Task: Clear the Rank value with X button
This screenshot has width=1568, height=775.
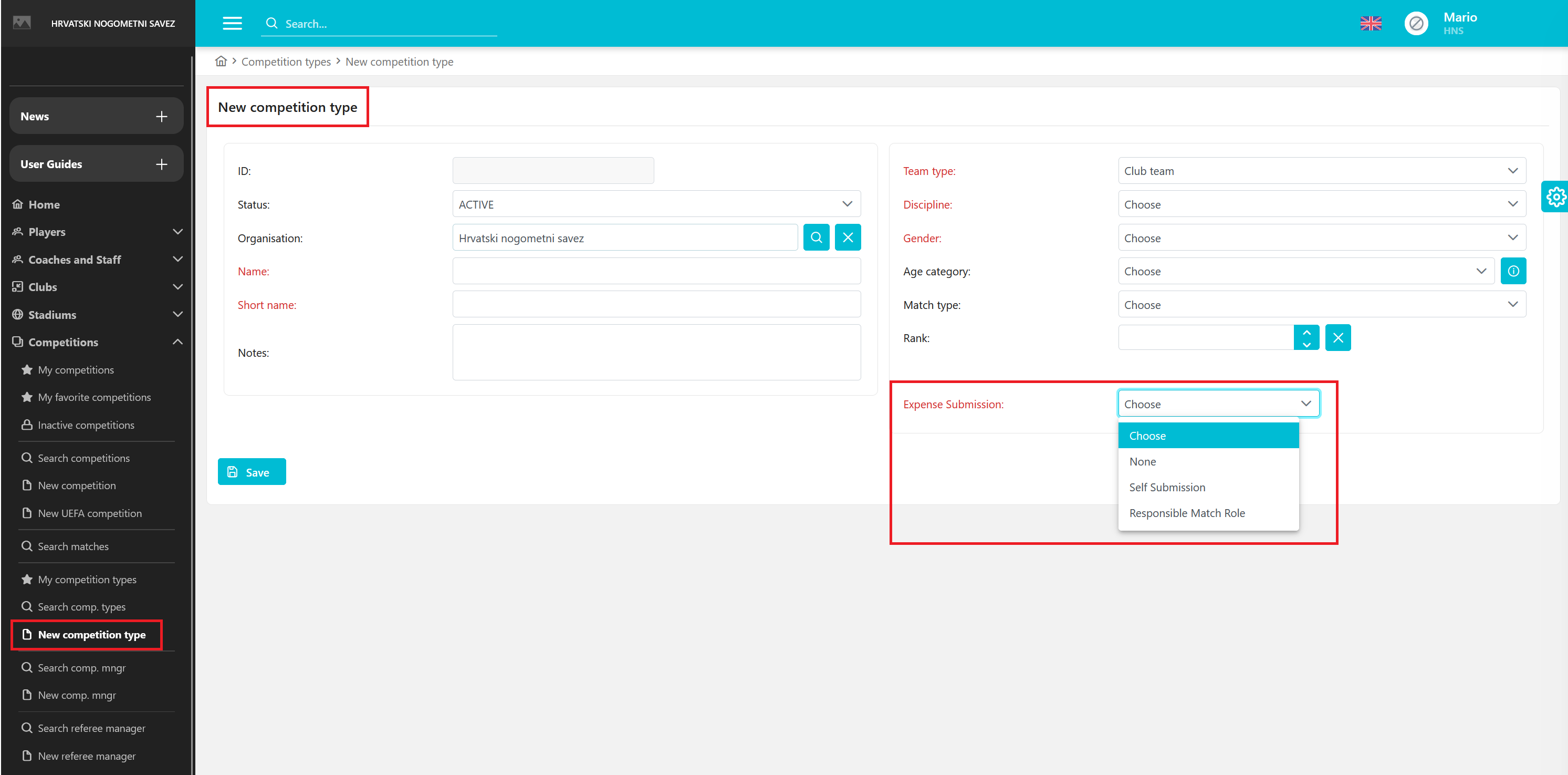Action: tap(1337, 337)
